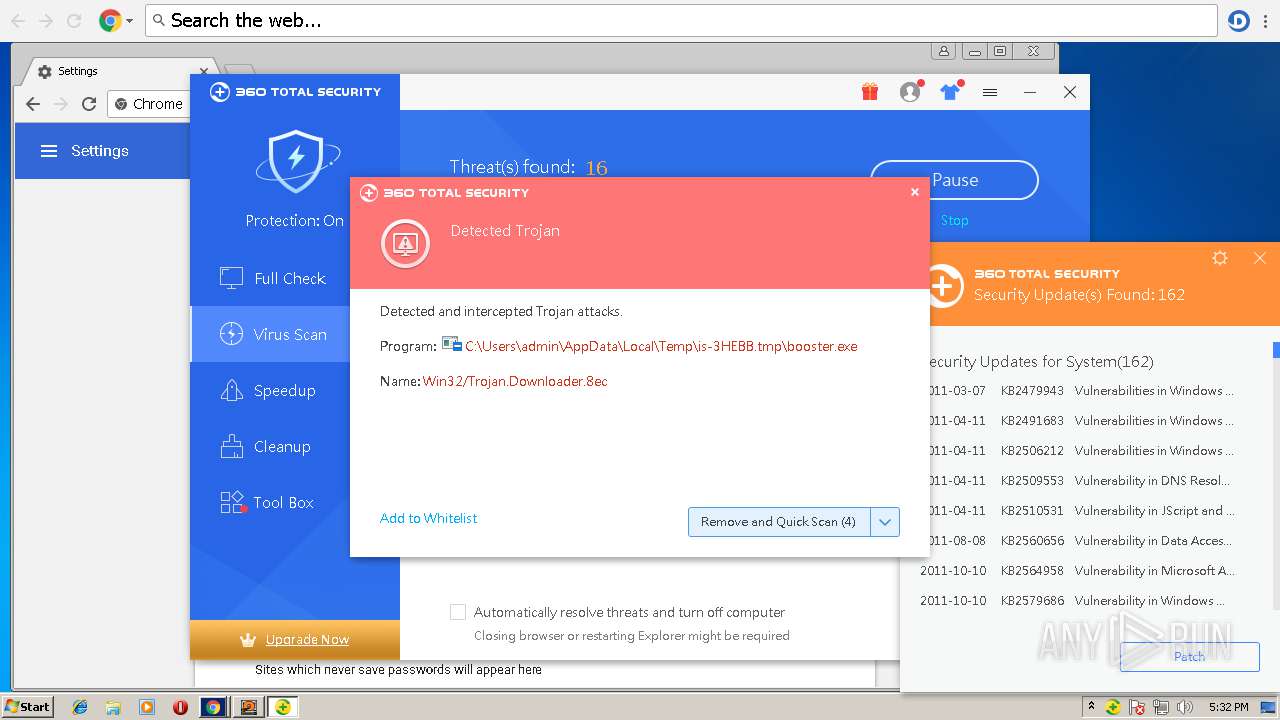Open the Windows Start menu
This screenshot has width=1280, height=720.
click(x=28, y=706)
